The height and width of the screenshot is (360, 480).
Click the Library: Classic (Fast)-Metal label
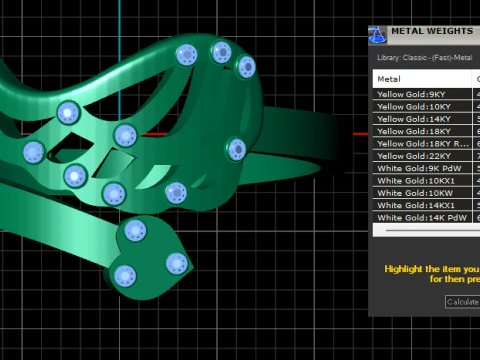pos(425,58)
